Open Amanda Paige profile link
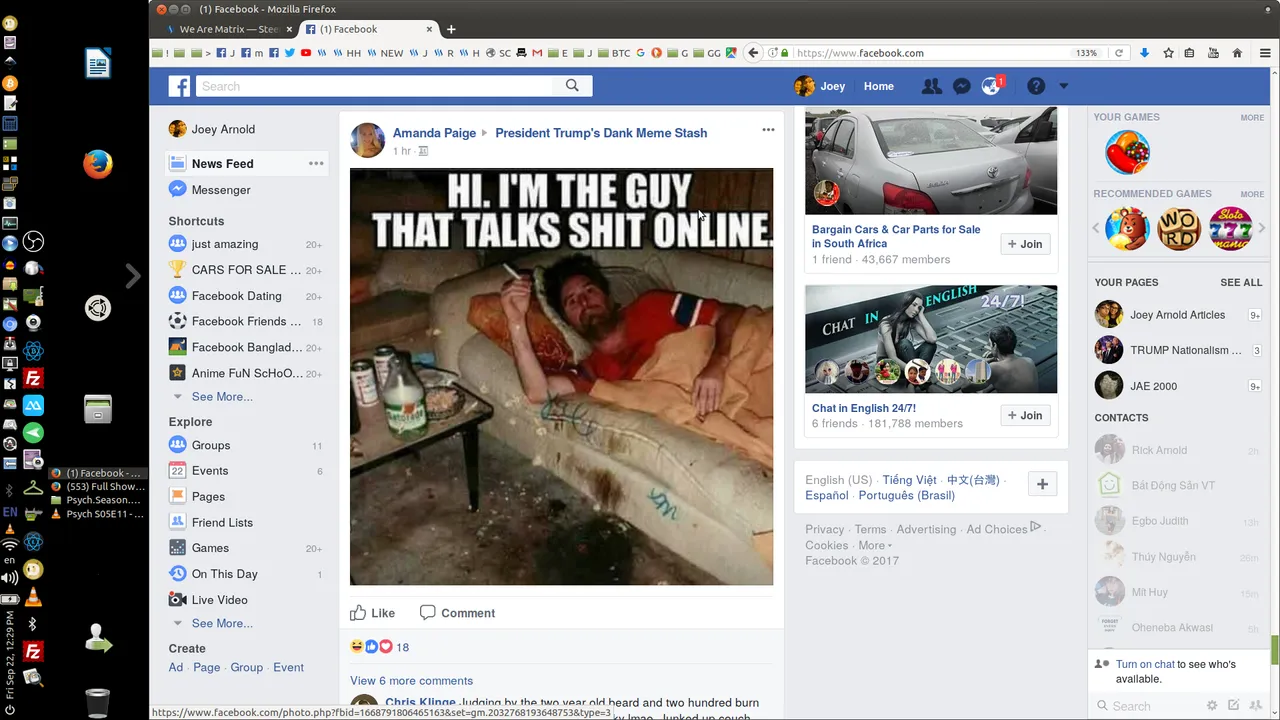This screenshot has height=720, width=1280. tap(434, 133)
